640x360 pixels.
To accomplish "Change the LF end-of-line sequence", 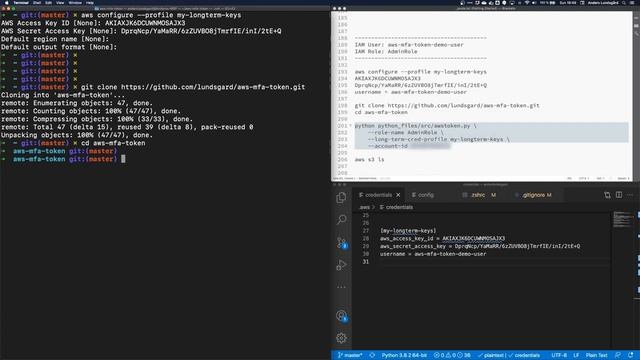I will (x=576, y=355).
